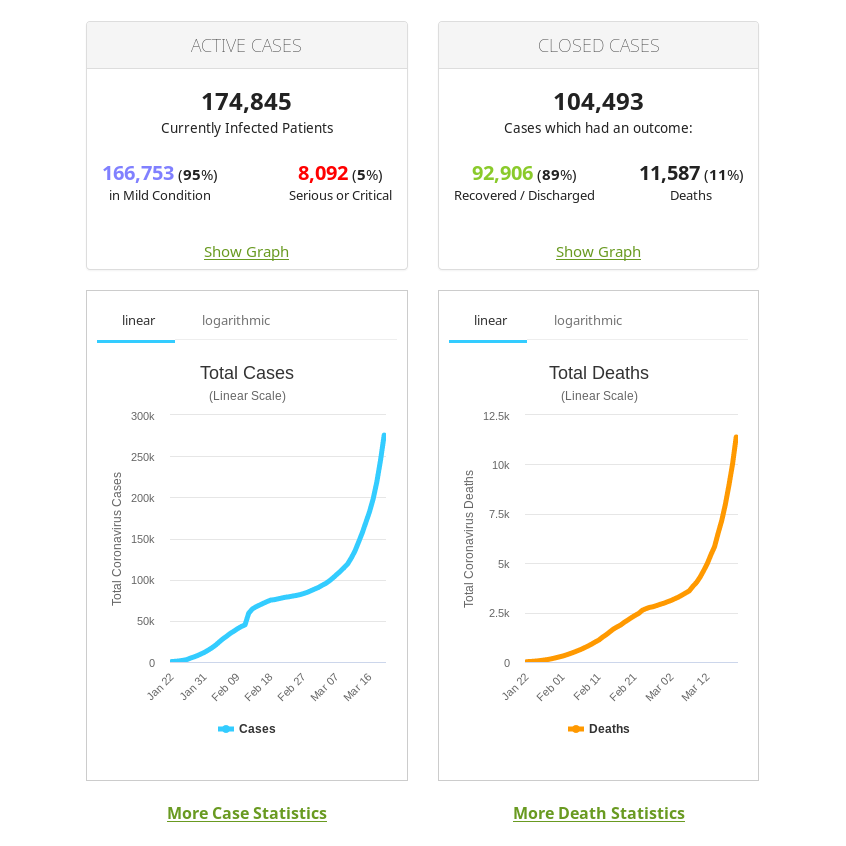
Task: Open More Death Statistics link
Action: (x=599, y=813)
